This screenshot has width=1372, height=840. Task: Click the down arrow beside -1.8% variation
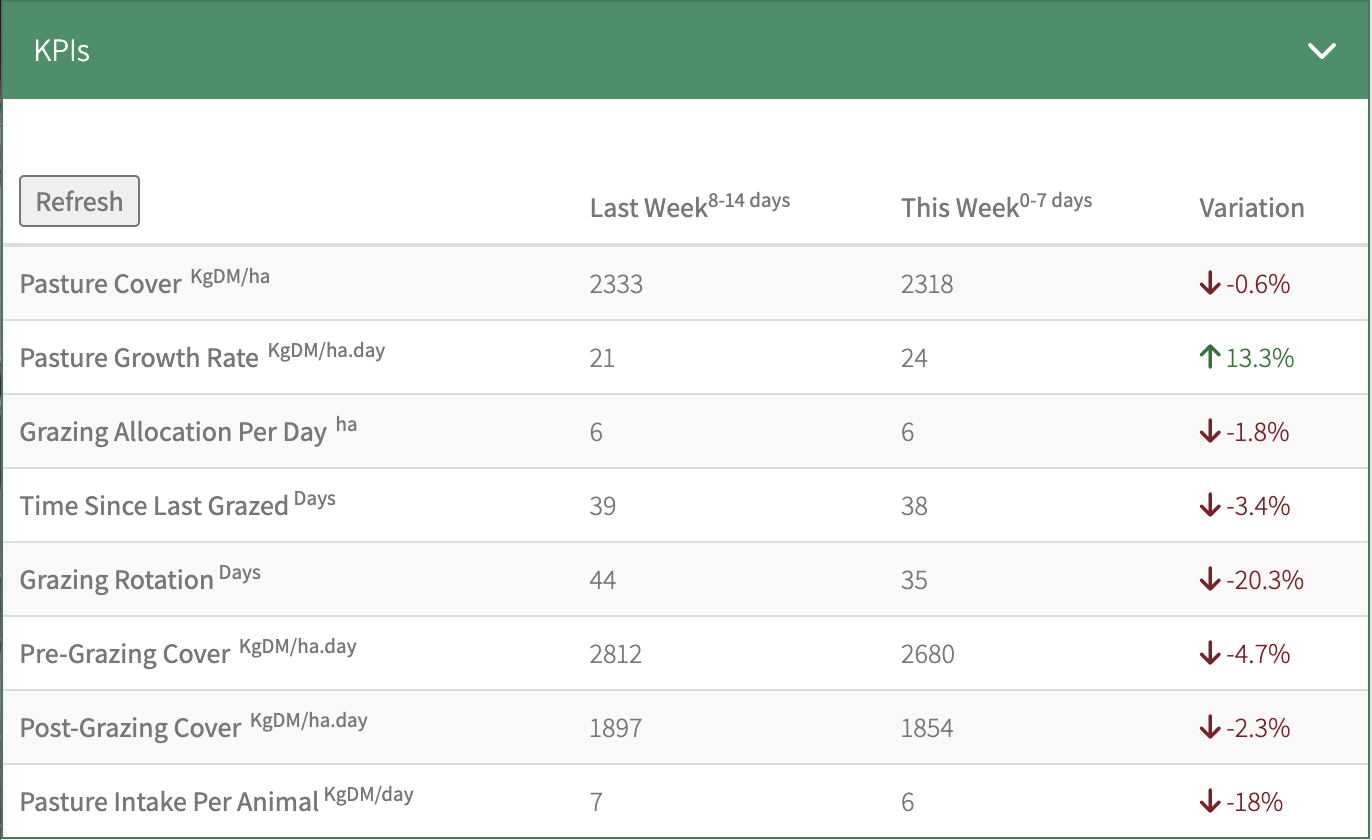tap(1210, 432)
